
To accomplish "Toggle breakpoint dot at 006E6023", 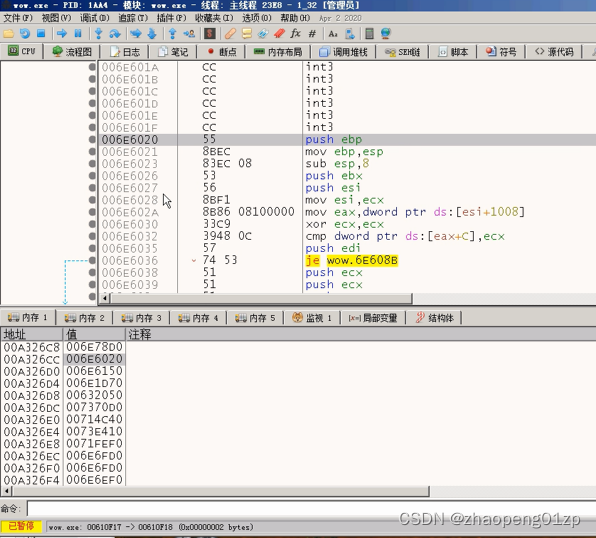I will [92, 163].
